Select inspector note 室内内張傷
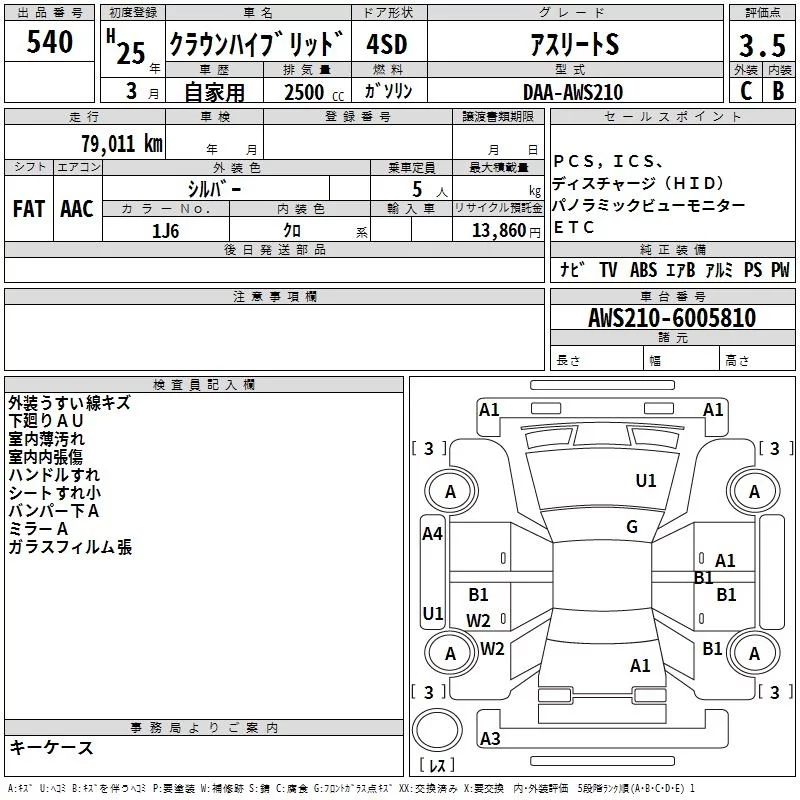The image size is (800, 800). 45,457
